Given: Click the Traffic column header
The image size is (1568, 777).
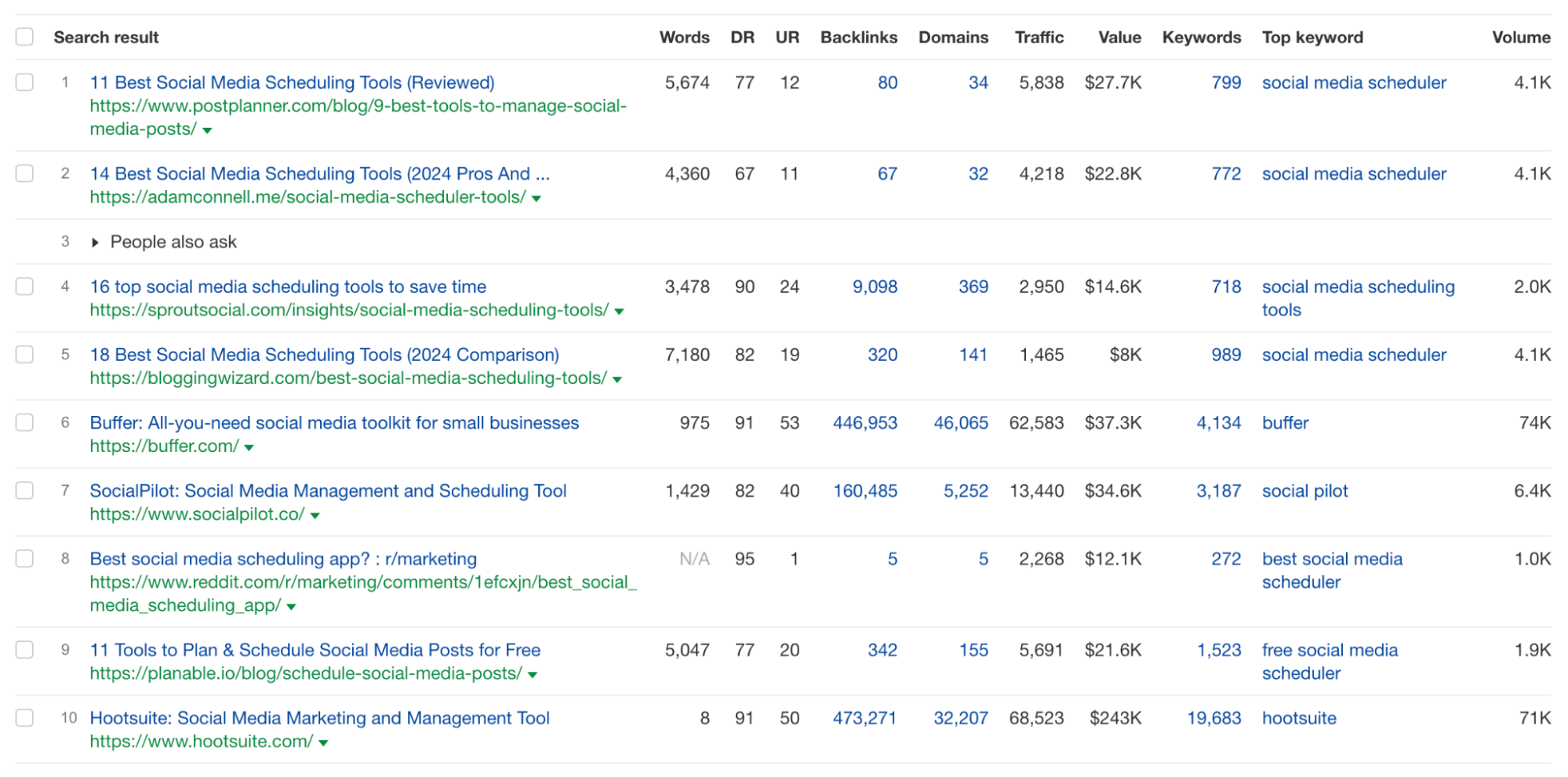Looking at the screenshot, I should pyautogui.click(x=1039, y=37).
